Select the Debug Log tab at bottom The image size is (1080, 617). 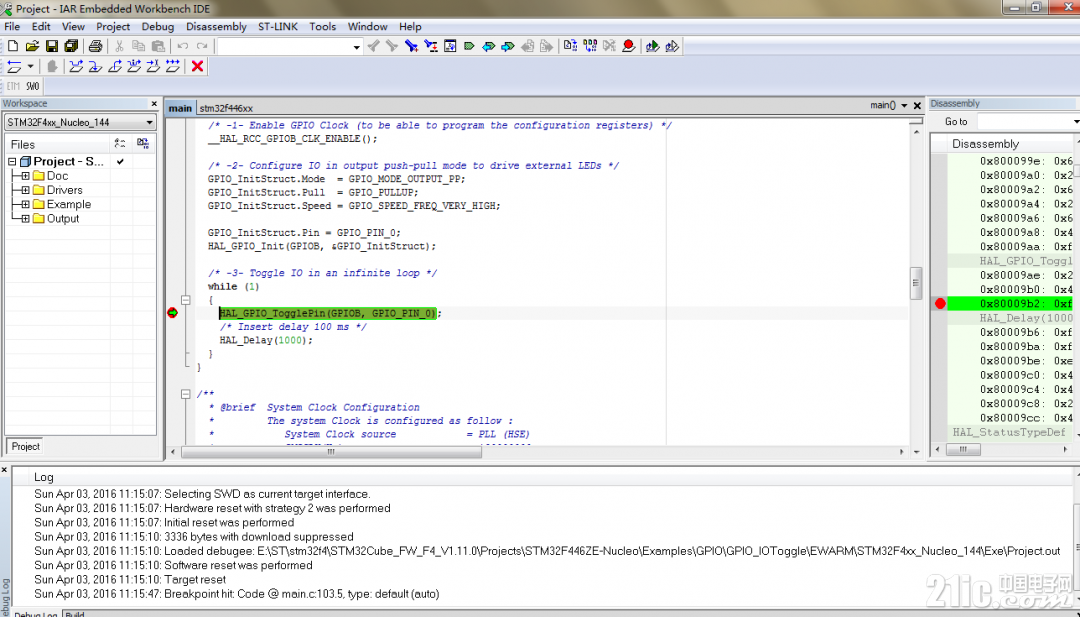pyautogui.click(x=36, y=614)
